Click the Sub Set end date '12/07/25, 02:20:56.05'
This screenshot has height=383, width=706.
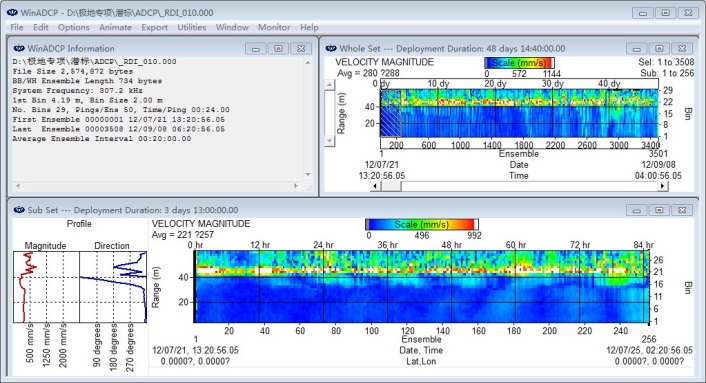point(649,350)
